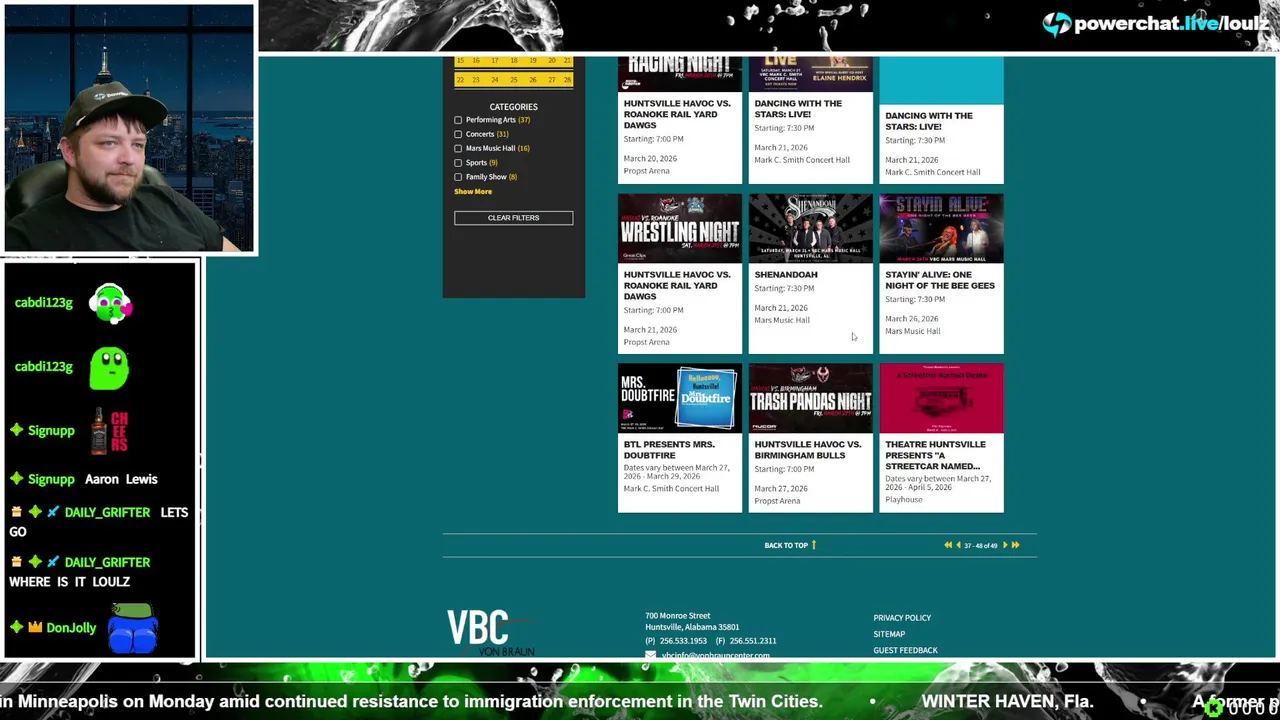
Task: Jump to the first page of event results
Action: click(947, 545)
